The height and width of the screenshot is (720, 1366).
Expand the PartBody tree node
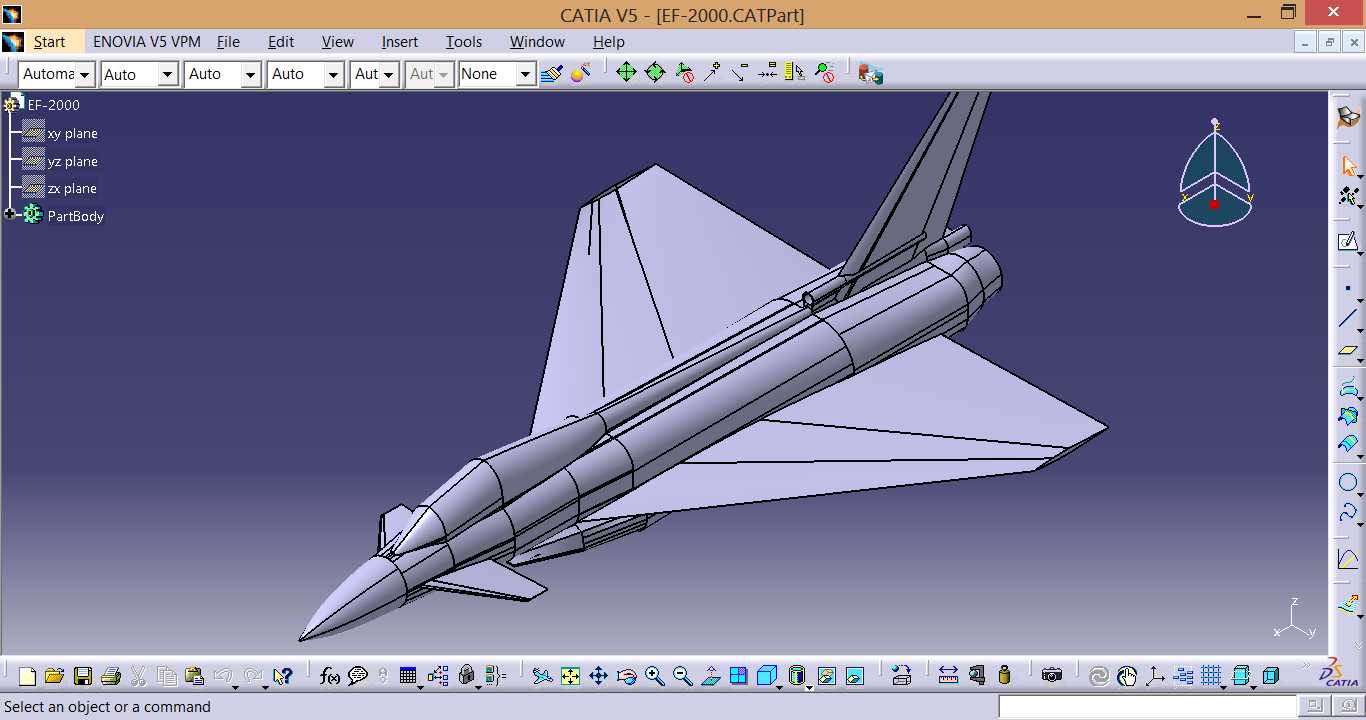(10, 215)
